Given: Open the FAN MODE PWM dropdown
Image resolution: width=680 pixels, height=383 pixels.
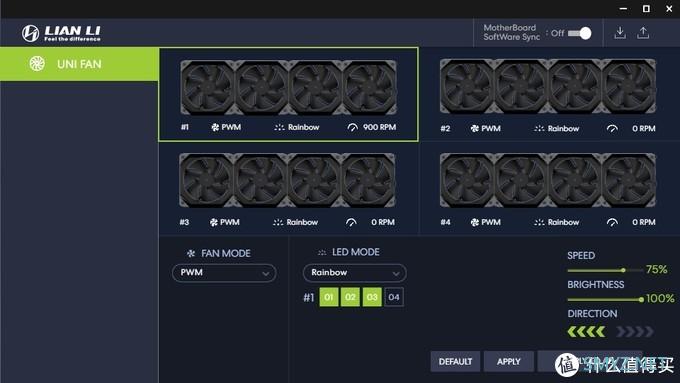Looking at the screenshot, I should coord(224,273).
